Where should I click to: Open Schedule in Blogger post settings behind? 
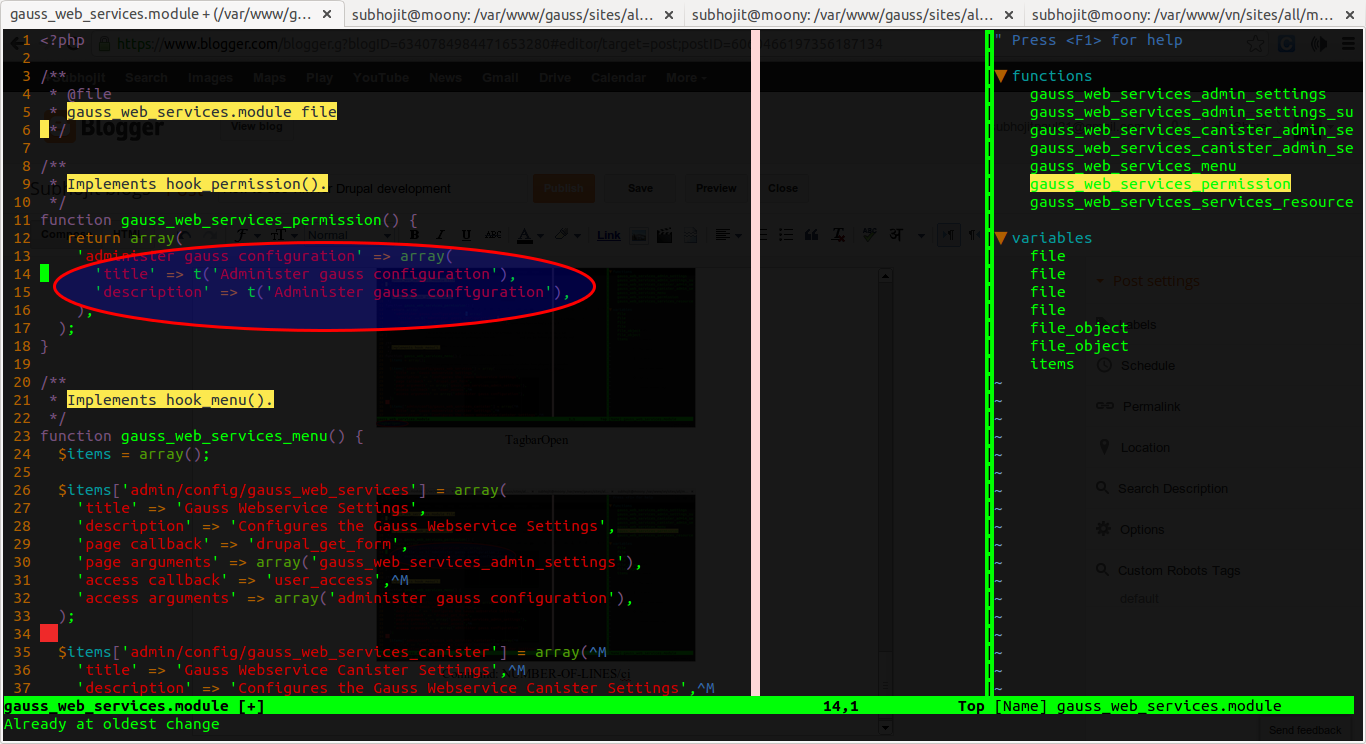pos(1136,365)
